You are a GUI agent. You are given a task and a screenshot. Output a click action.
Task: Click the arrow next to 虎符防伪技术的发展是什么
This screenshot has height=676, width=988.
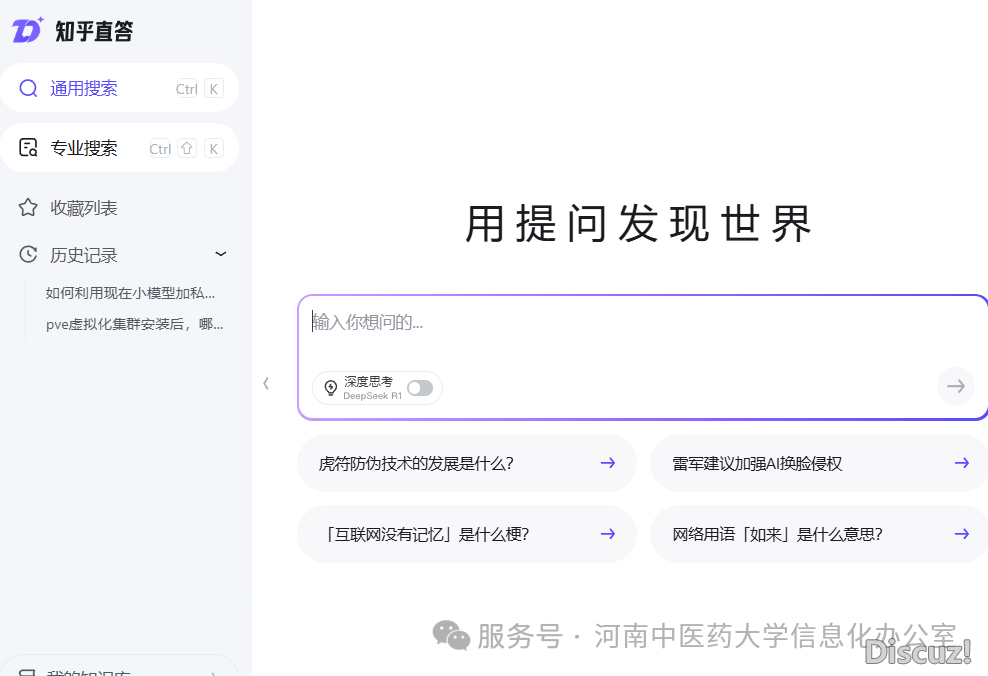[607, 463]
